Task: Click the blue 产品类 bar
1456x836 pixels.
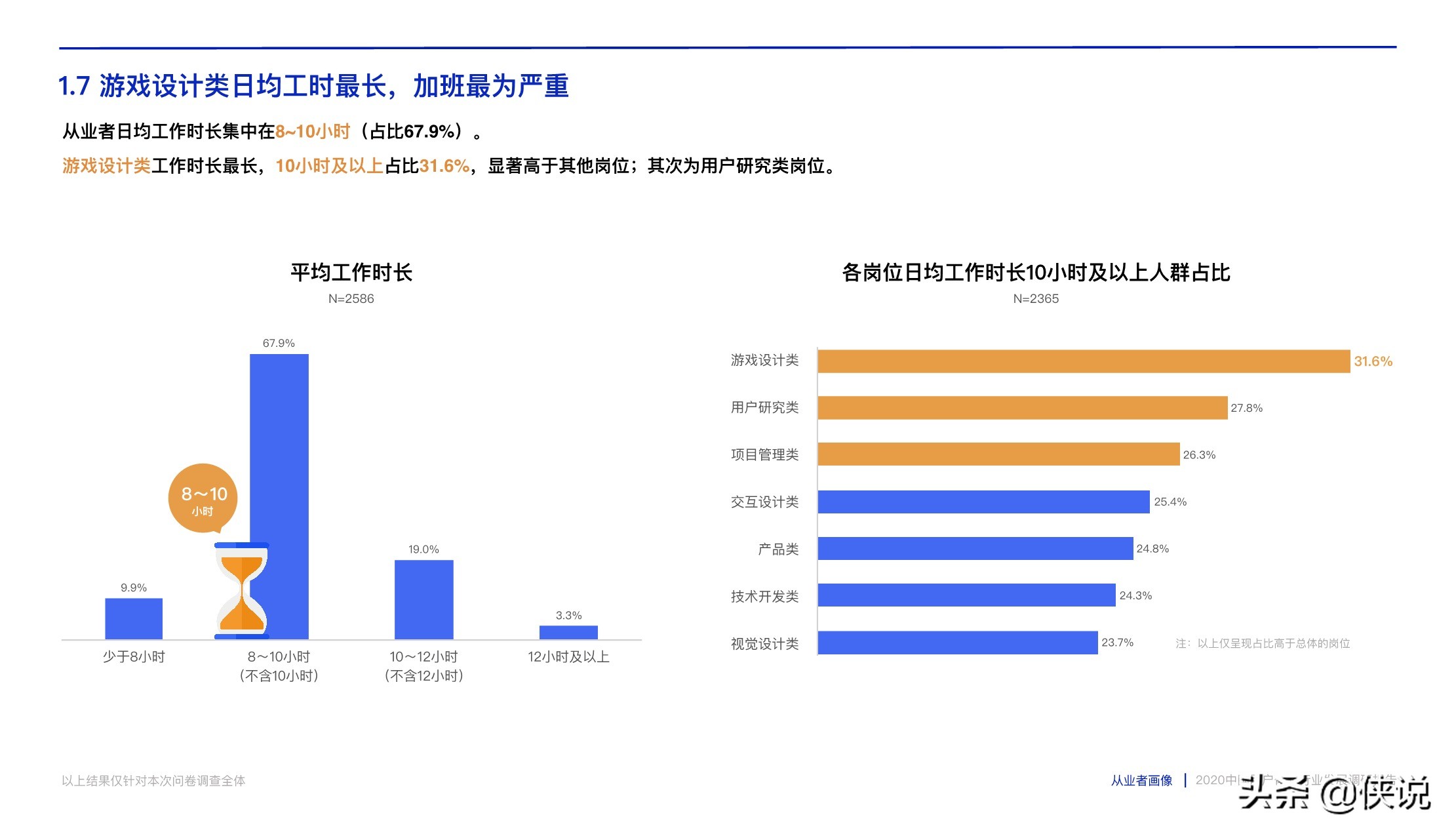Action: [975, 548]
